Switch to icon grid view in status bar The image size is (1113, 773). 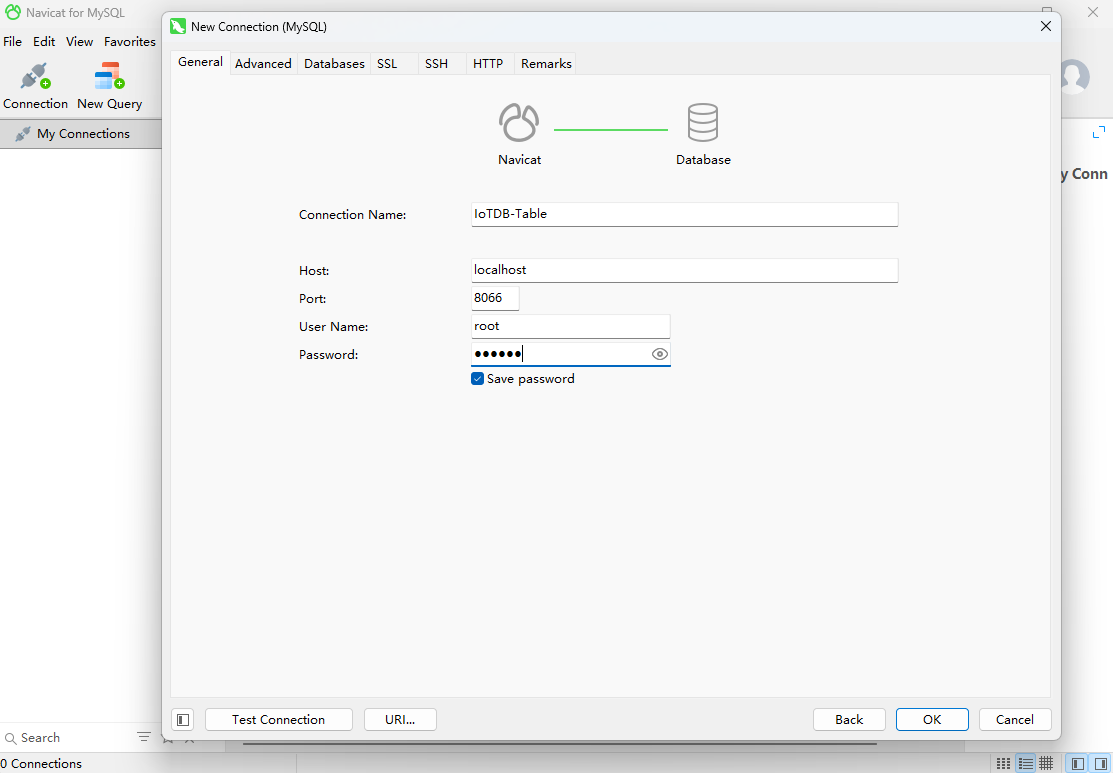coord(1003,763)
